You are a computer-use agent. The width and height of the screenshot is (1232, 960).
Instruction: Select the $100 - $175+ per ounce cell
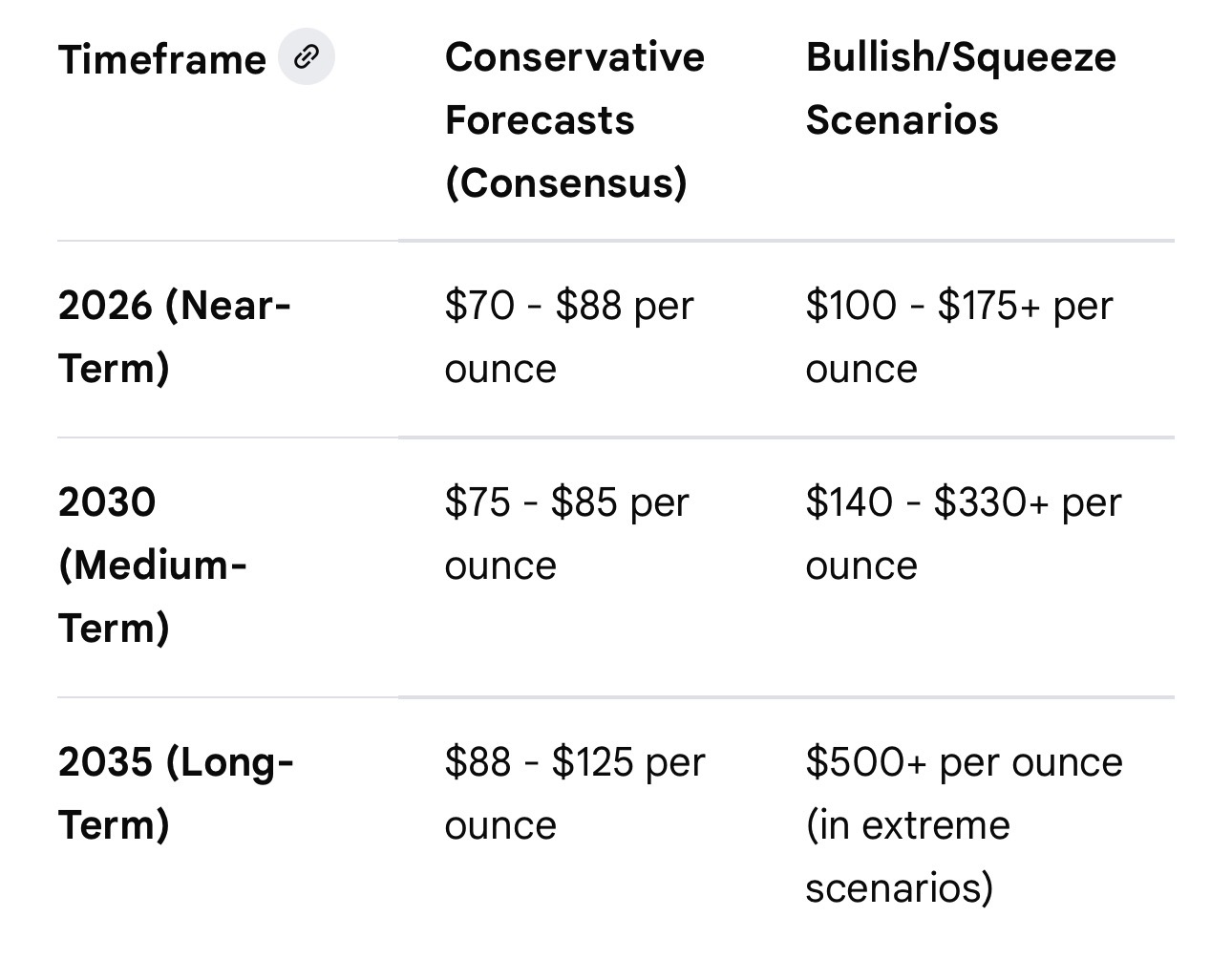pyautogui.click(x=959, y=336)
